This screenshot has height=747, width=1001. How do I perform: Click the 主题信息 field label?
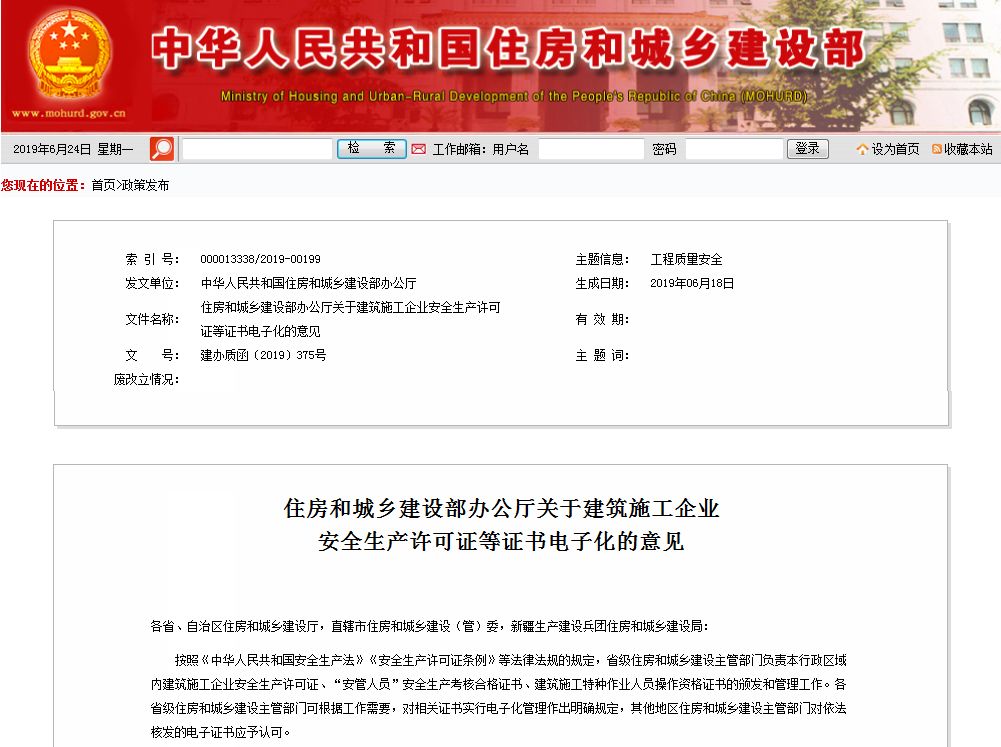[x=602, y=259]
